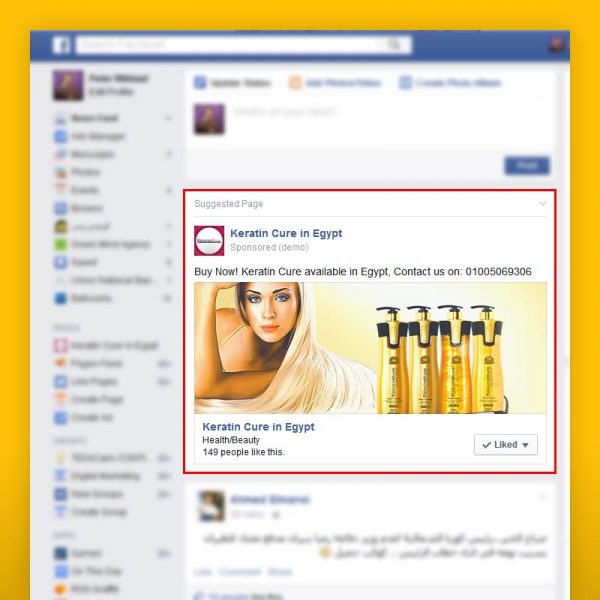The image size is (600, 600).
Task: Focus the 'What's on your mind' composer
Action: pos(284,112)
